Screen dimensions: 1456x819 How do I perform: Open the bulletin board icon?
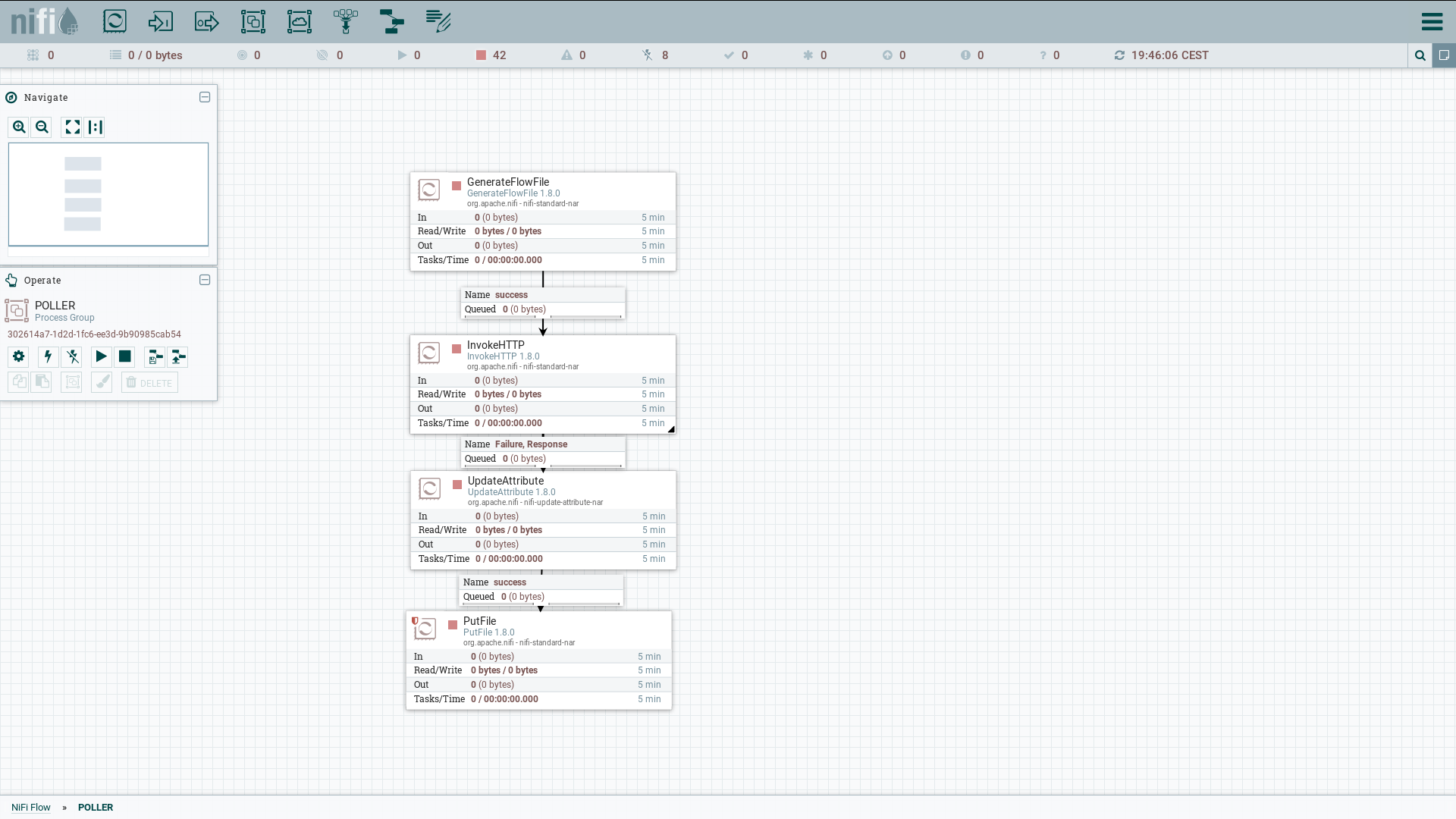[1444, 55]
